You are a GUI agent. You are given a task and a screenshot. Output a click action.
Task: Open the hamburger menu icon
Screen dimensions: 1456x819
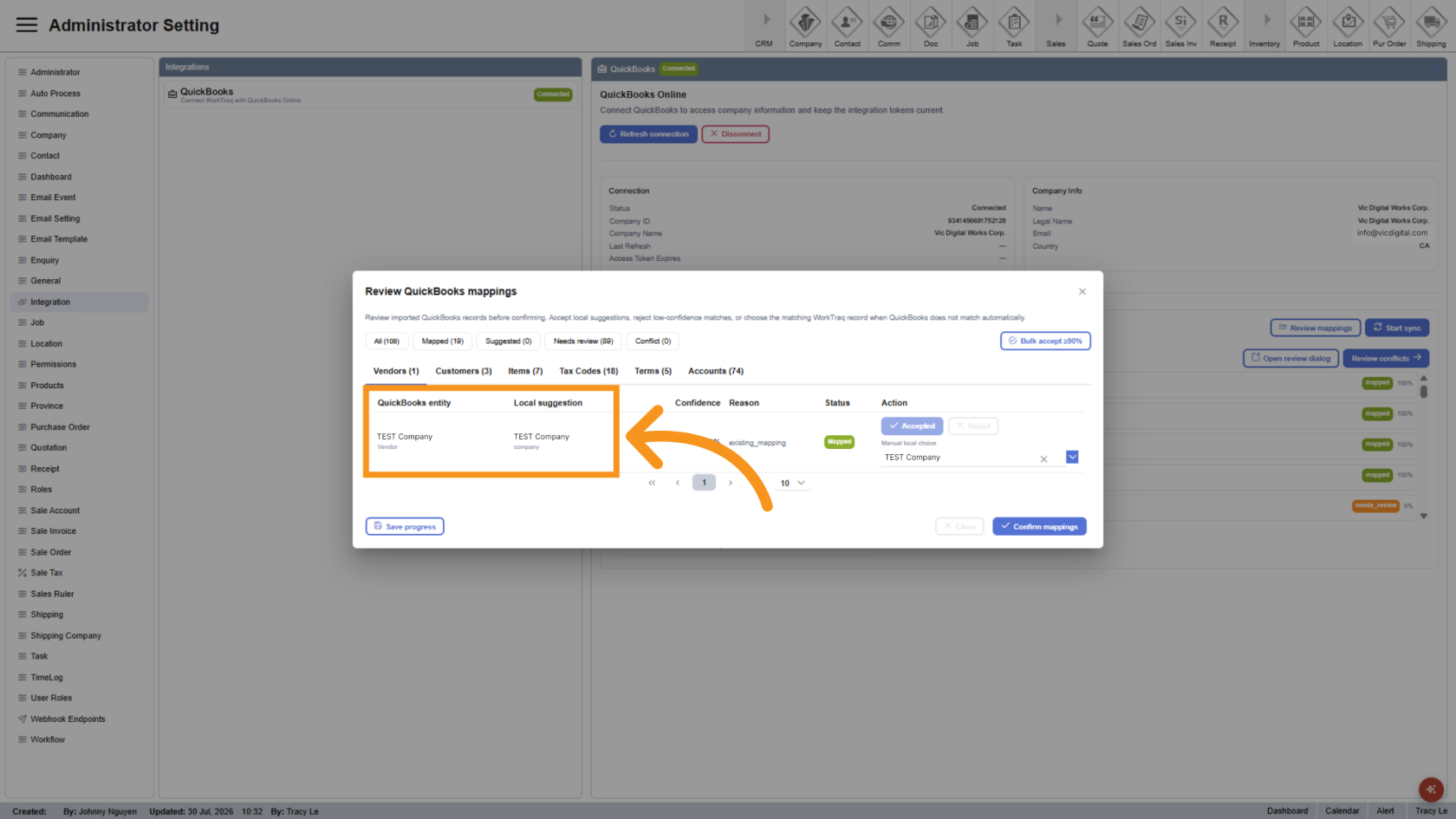27,25
